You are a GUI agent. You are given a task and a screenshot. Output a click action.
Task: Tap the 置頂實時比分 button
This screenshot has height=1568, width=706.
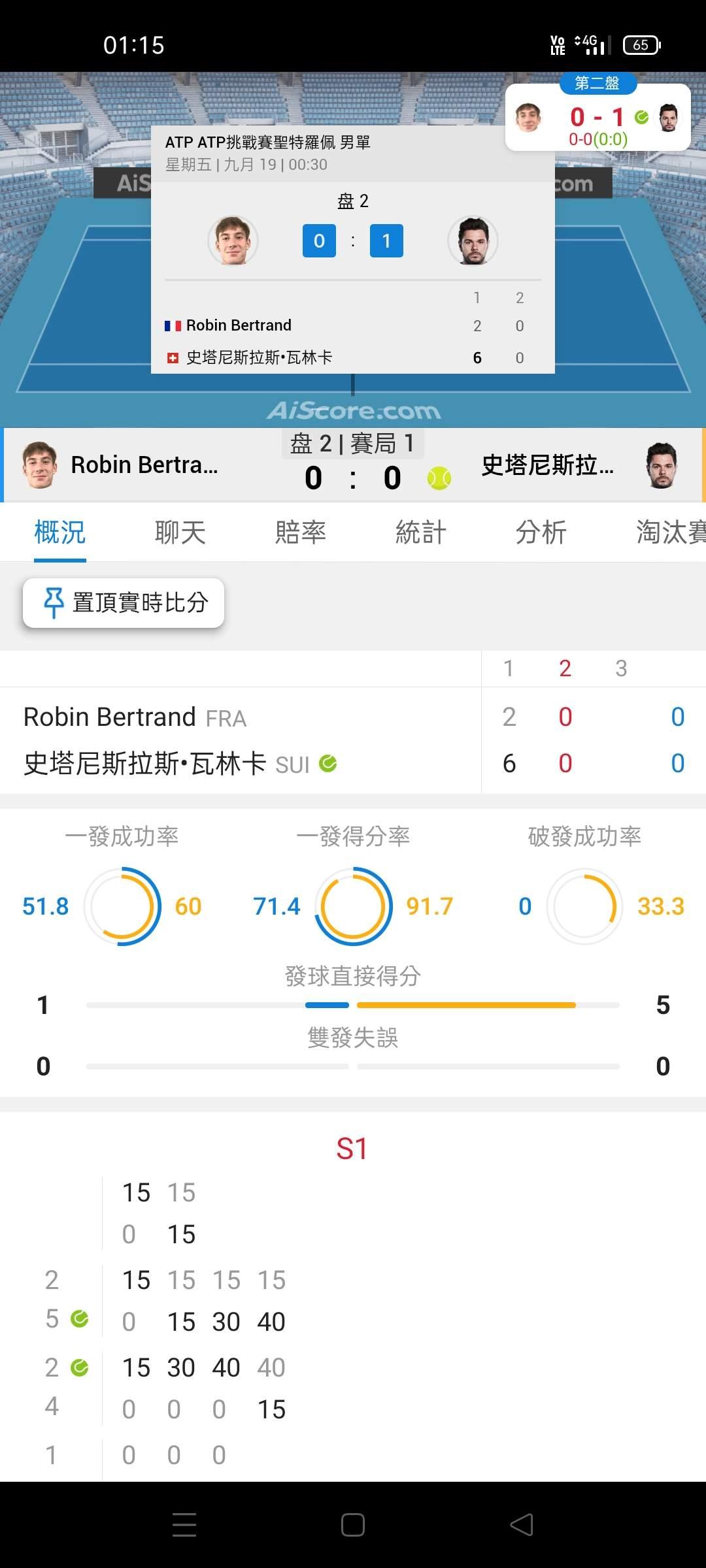(124, 602)
